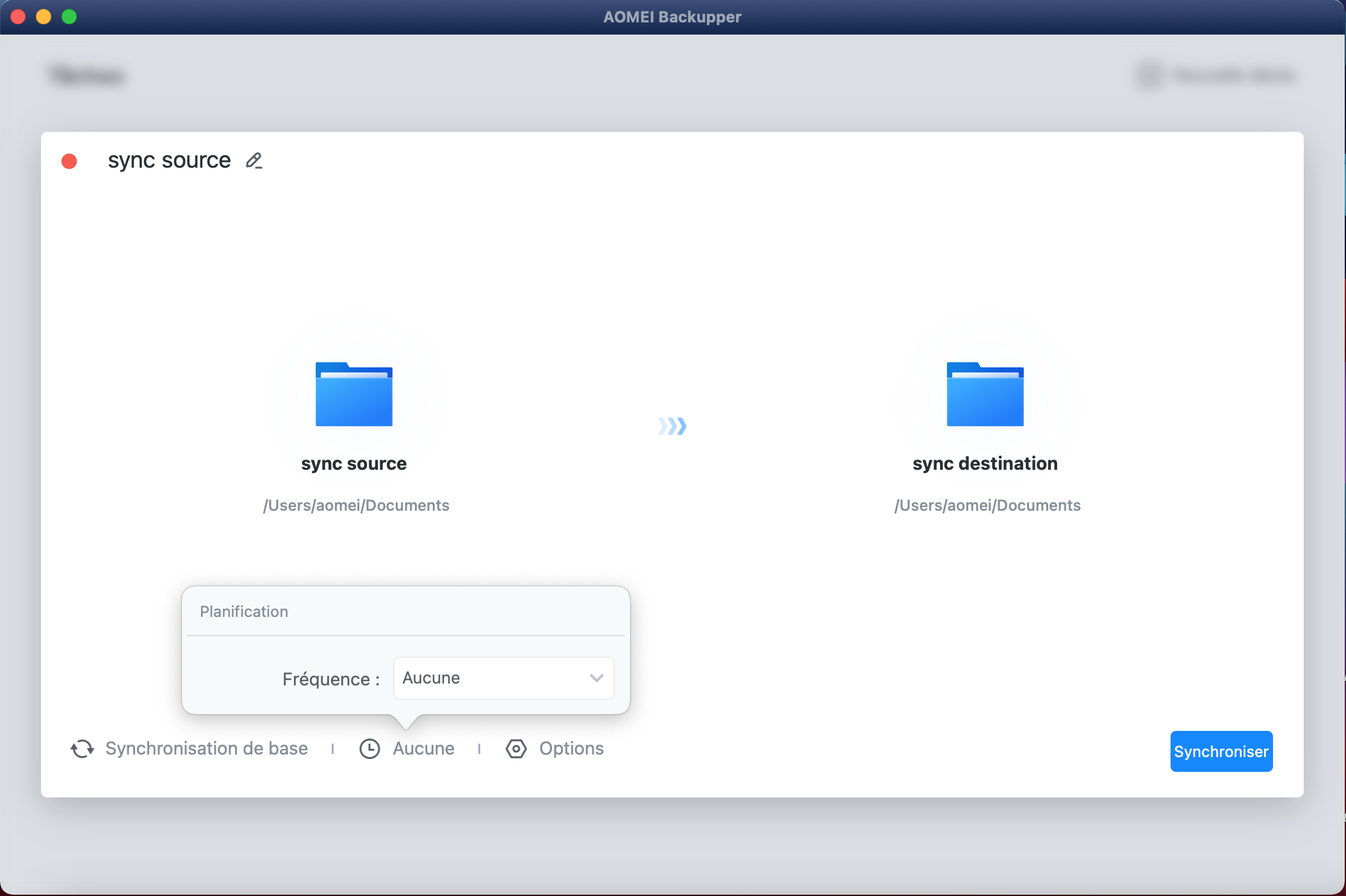Select the sync source folder icon

pyautogui.click(x=353, y=395)
